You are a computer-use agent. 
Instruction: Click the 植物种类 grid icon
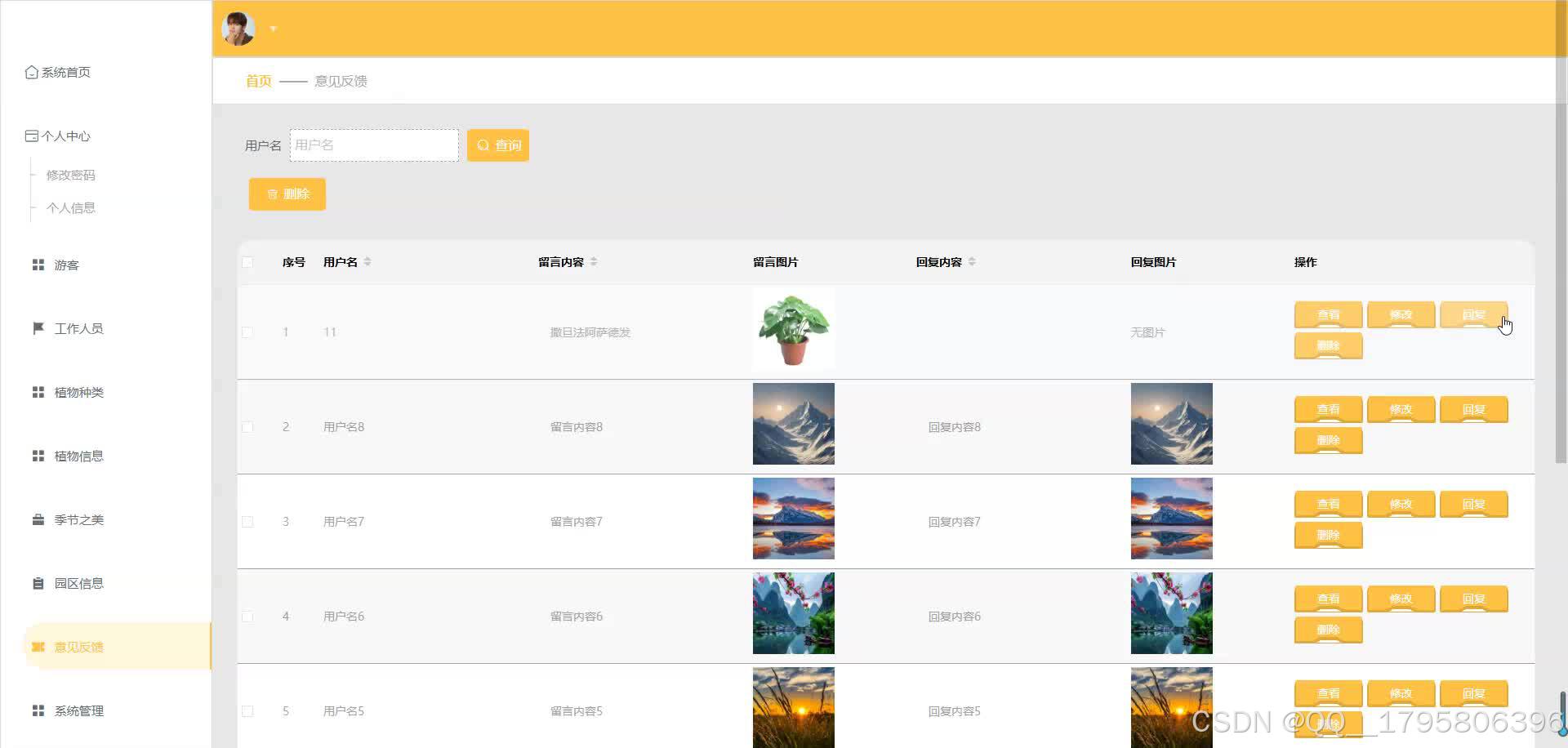pos(38,392)
